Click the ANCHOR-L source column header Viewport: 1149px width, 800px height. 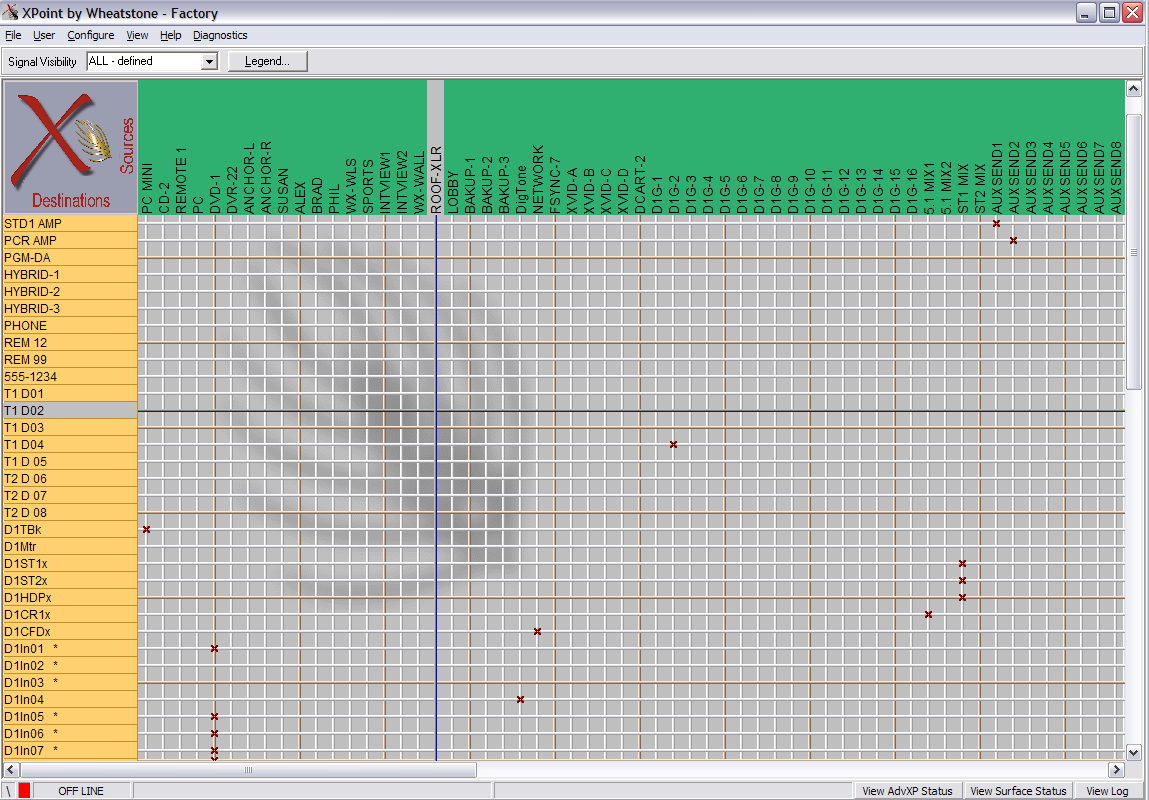click(248, 147)
